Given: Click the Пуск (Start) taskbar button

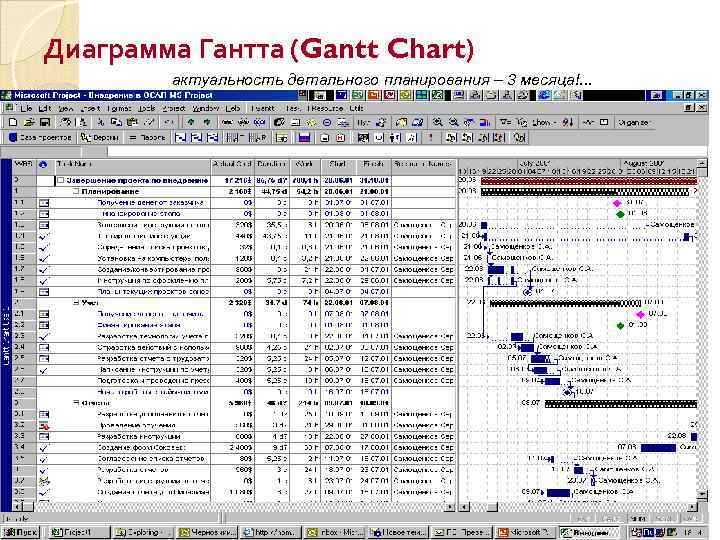Looking at the screenshot, I should coord(20,532).
